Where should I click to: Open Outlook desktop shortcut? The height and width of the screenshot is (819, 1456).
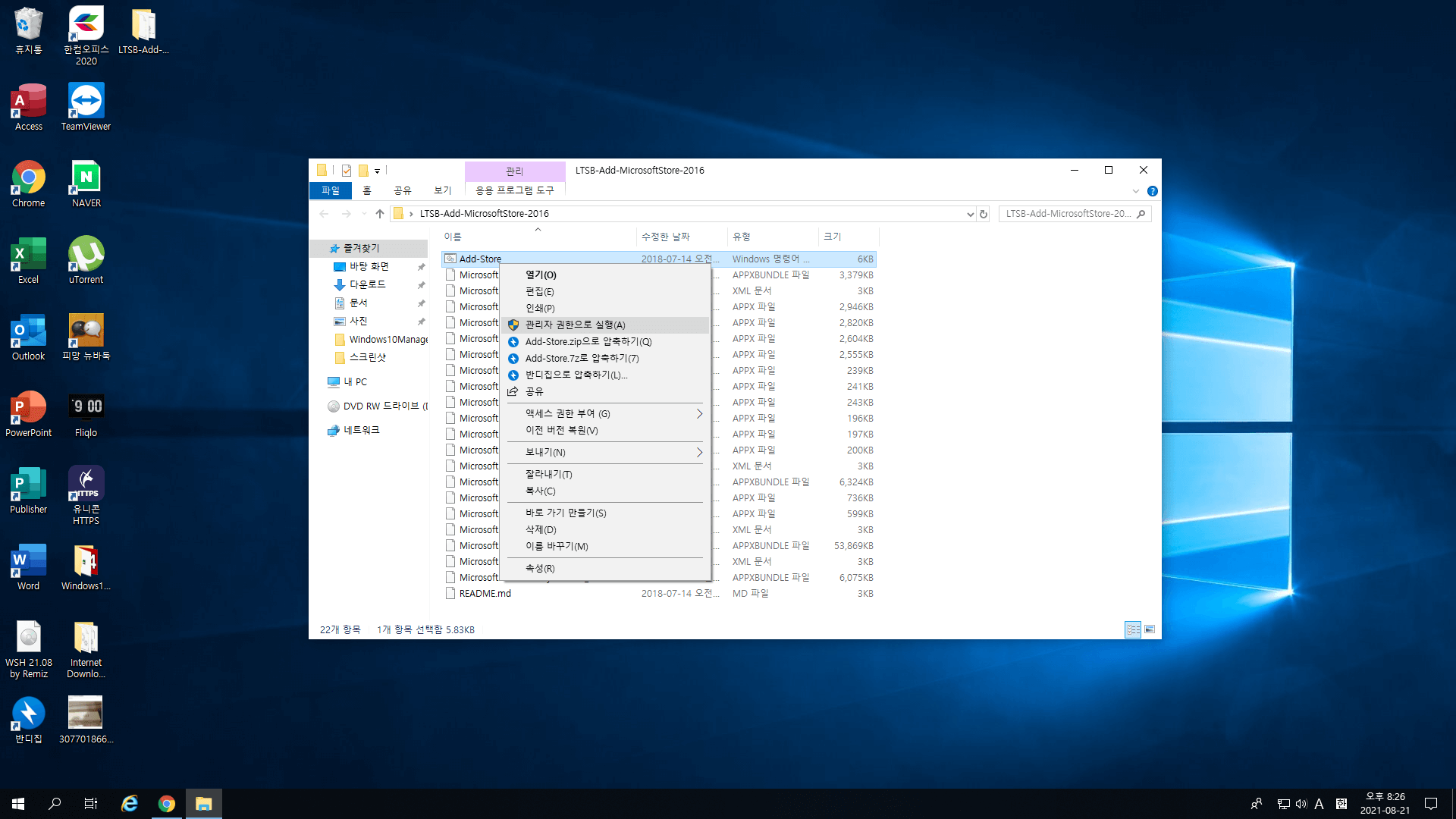(29, 337)
